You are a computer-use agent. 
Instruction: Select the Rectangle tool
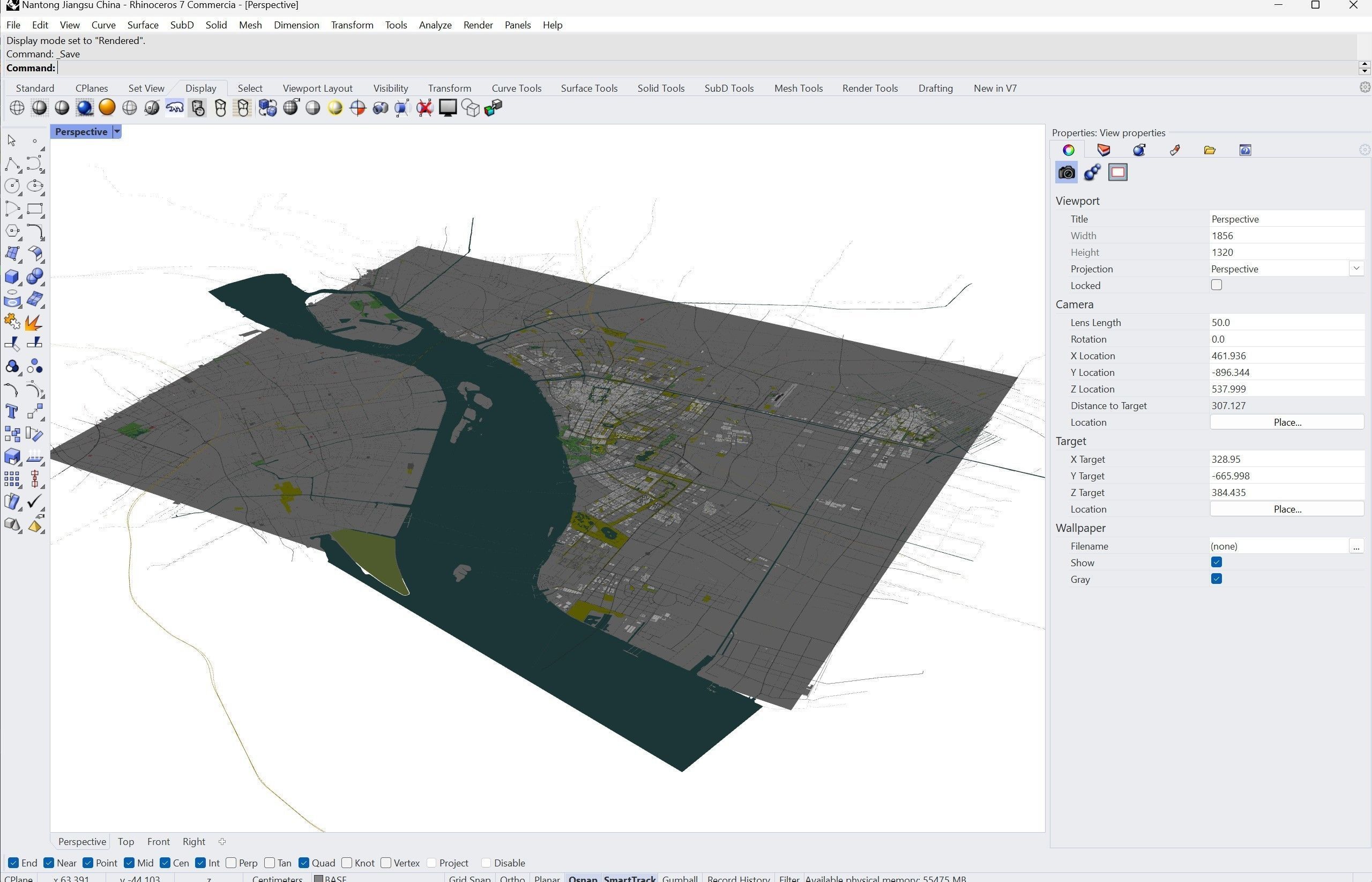(x=35, y=209)
